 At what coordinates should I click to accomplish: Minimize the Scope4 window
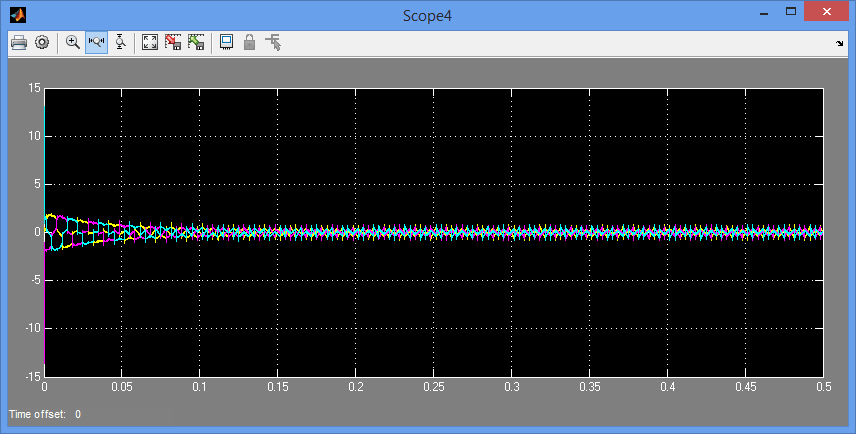(x=764, y=12)
